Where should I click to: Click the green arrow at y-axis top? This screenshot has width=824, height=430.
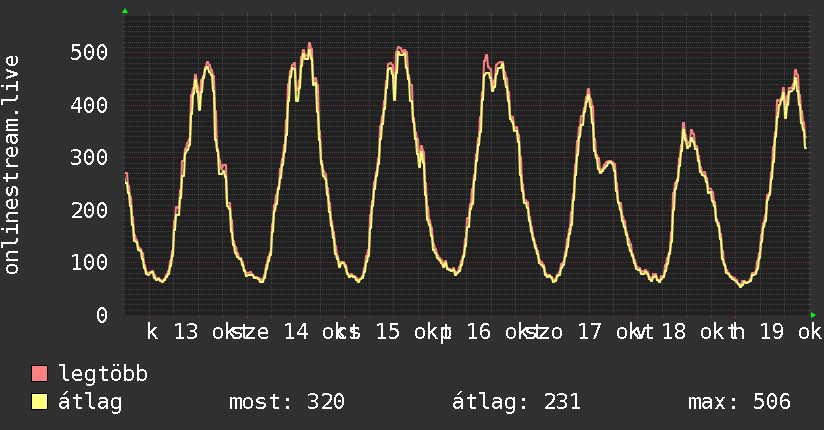tap(125, 11)
